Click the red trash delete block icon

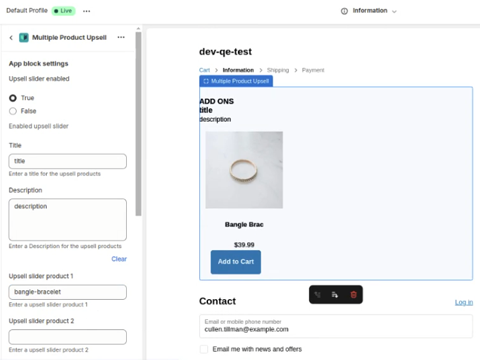(353, 295)
